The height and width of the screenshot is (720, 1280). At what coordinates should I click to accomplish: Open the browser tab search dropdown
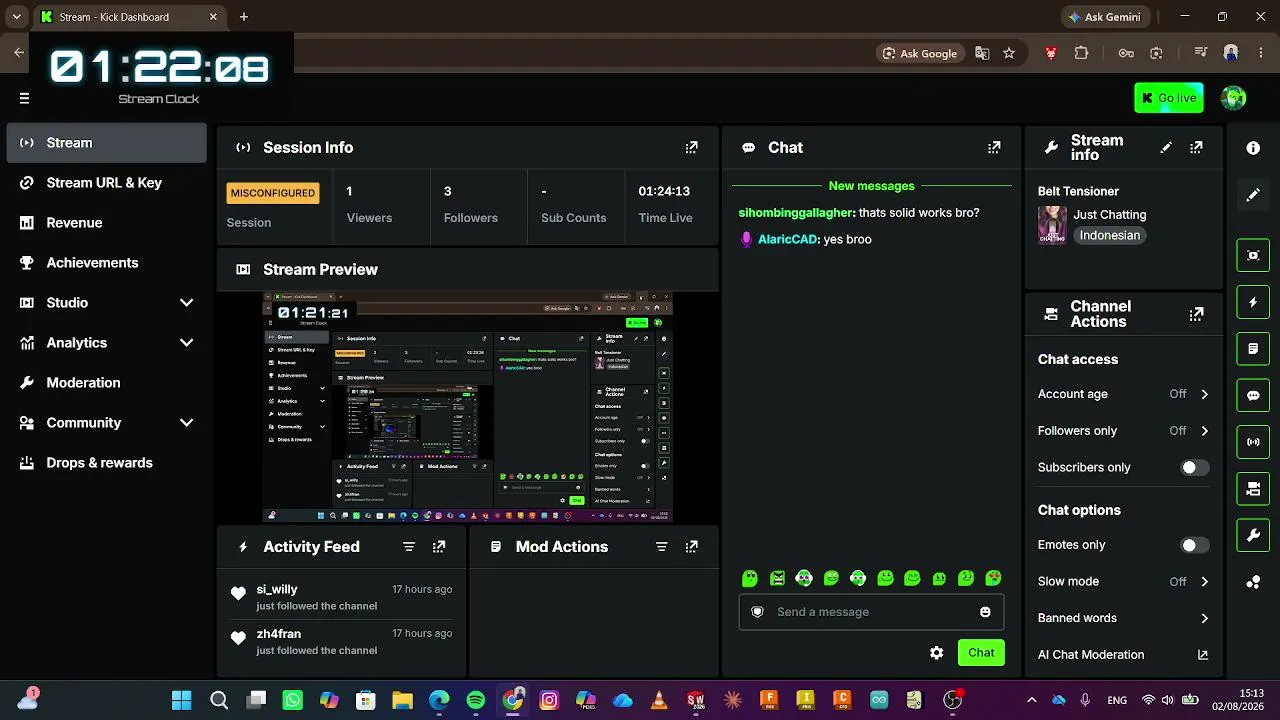click(16, 17)
